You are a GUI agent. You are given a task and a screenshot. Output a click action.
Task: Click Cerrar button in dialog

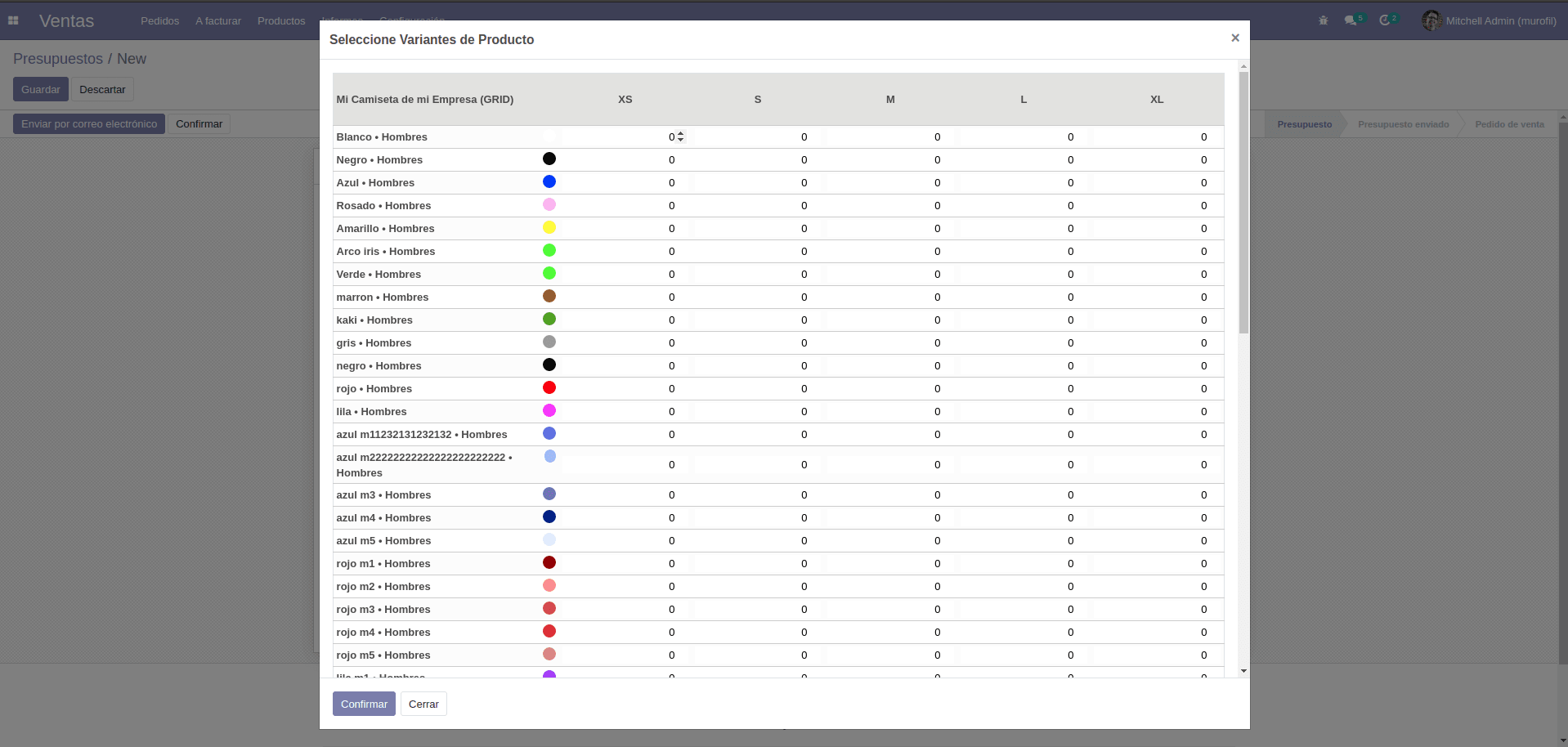(423, 704)
